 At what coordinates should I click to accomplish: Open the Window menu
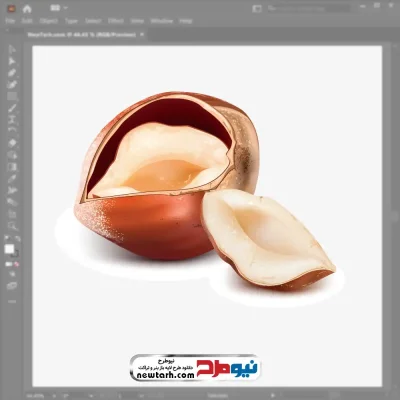162,21
